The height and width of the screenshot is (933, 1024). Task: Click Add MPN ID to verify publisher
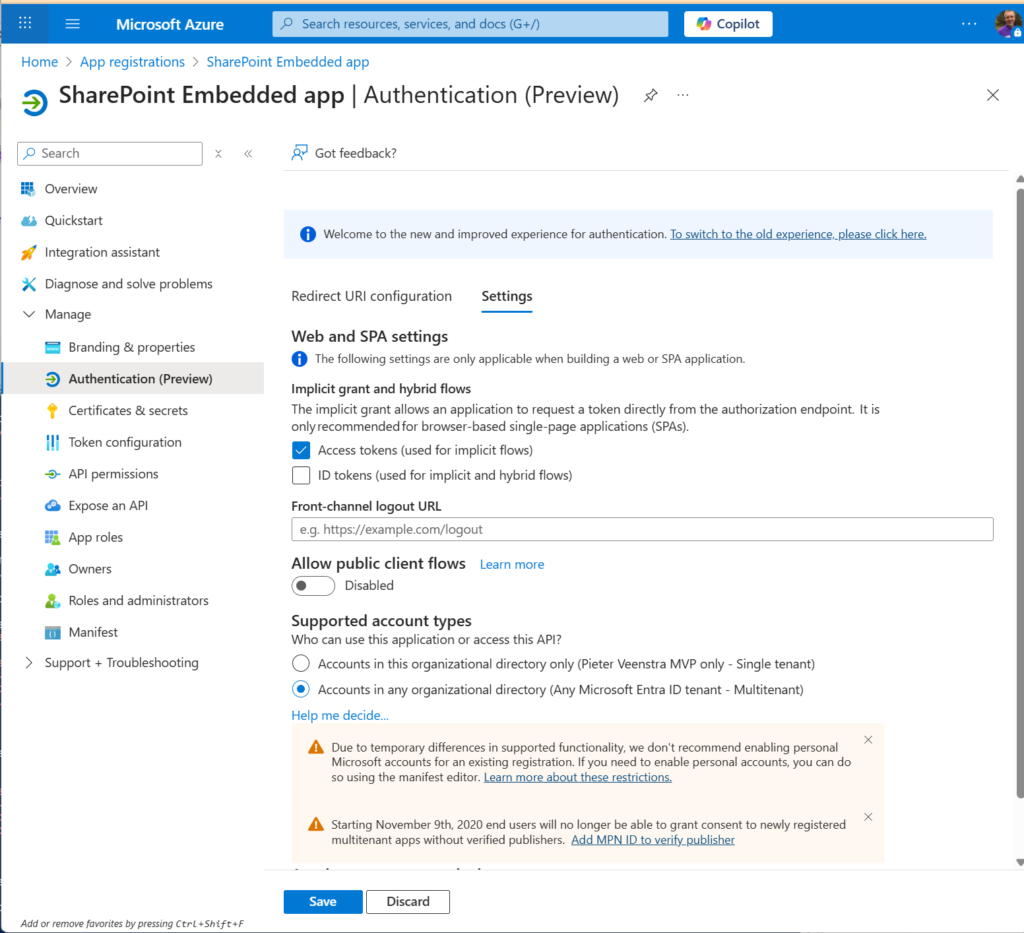652,840
